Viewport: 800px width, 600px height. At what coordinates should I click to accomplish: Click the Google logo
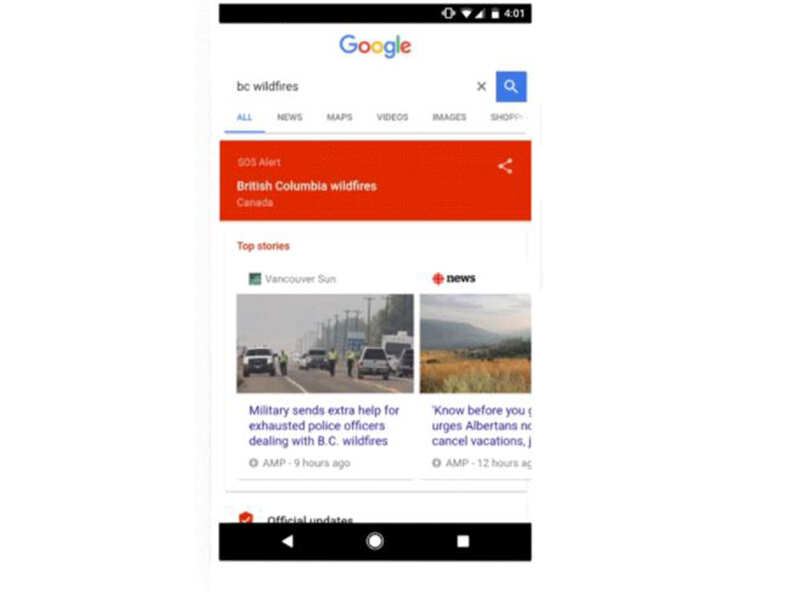point(376,46)
